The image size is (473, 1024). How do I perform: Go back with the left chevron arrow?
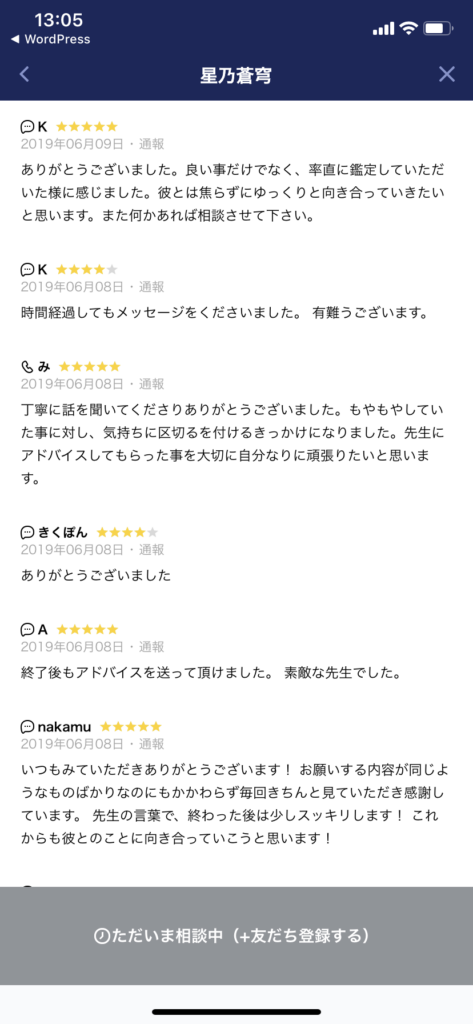coord(24,74)
